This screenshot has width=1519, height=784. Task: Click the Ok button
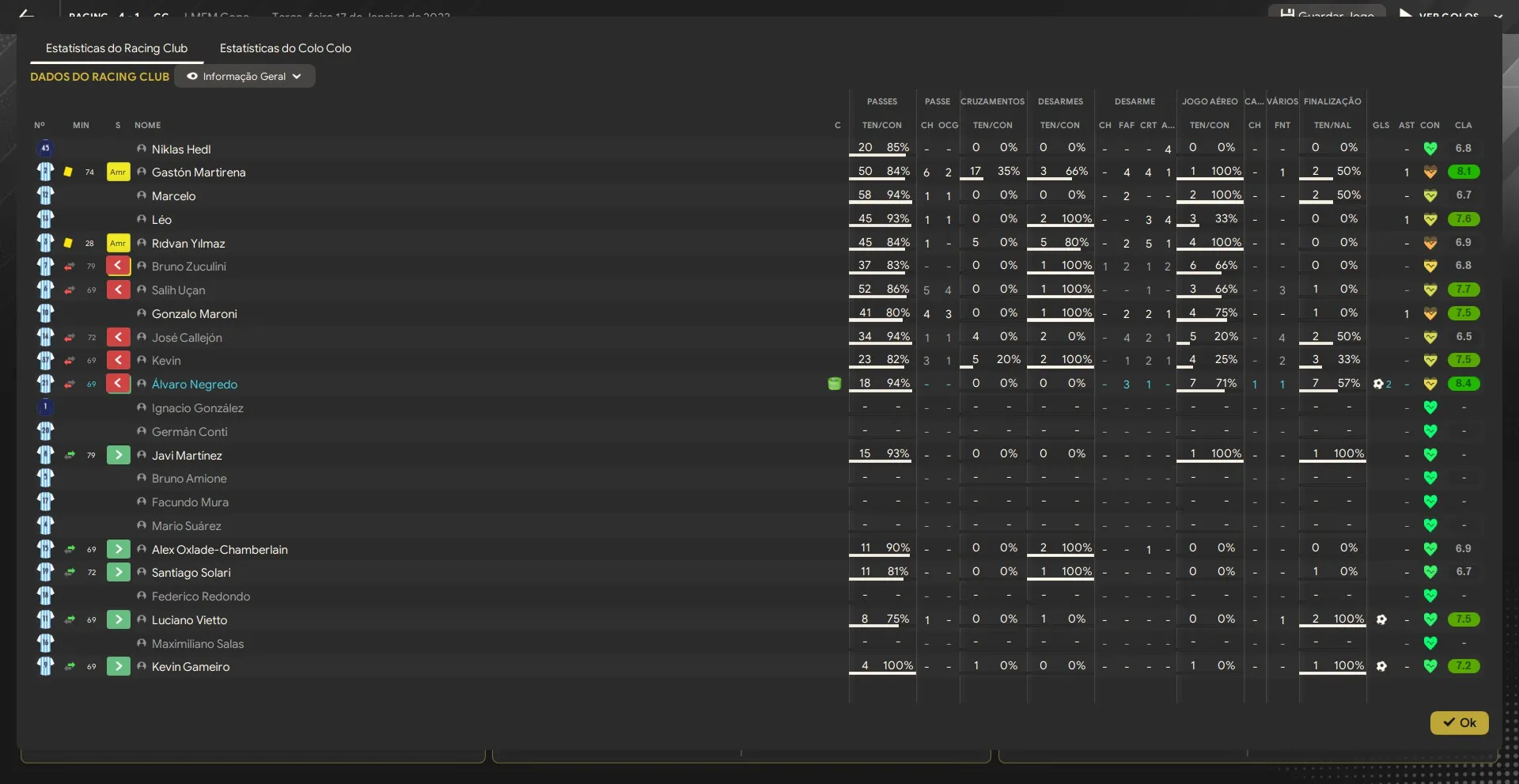click(x=1459, y=722)
